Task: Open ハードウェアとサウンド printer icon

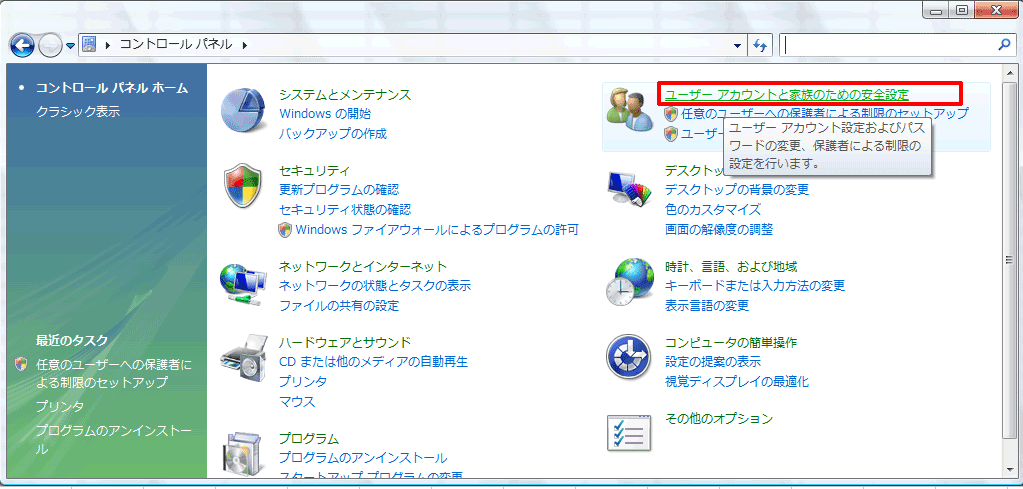Action: click(243, 359)
